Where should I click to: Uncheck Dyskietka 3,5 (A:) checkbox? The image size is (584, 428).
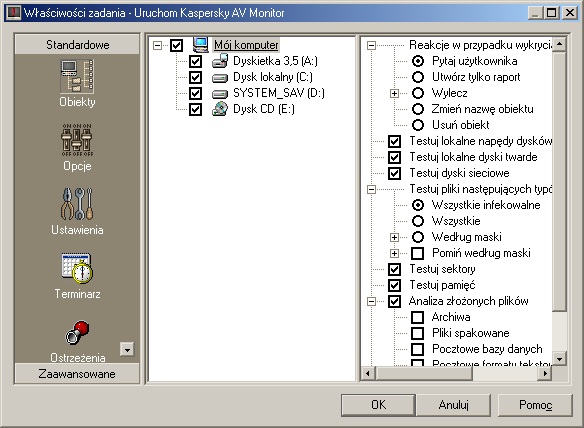195,61
